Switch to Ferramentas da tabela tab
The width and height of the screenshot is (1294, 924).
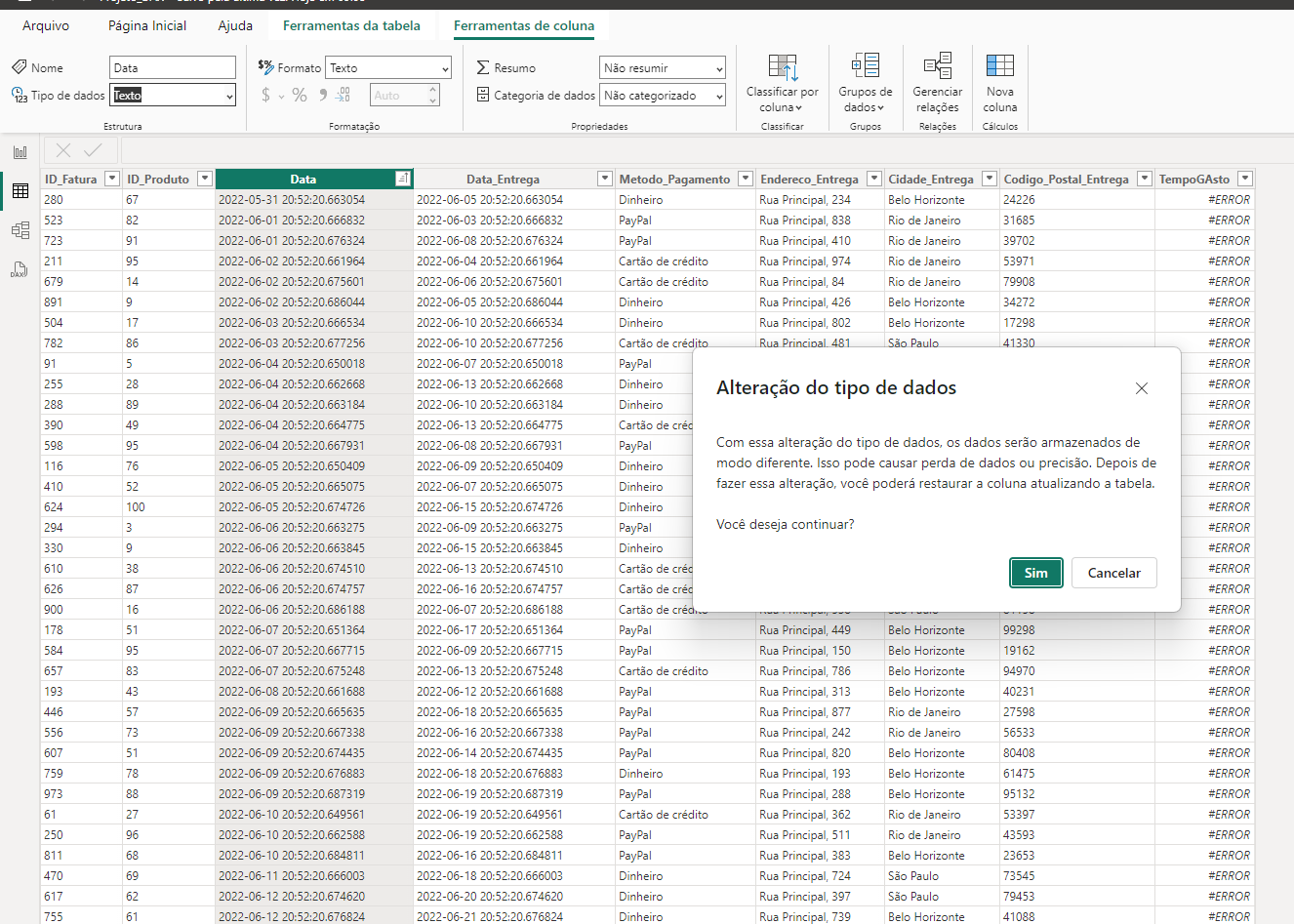tap(351, 25)
